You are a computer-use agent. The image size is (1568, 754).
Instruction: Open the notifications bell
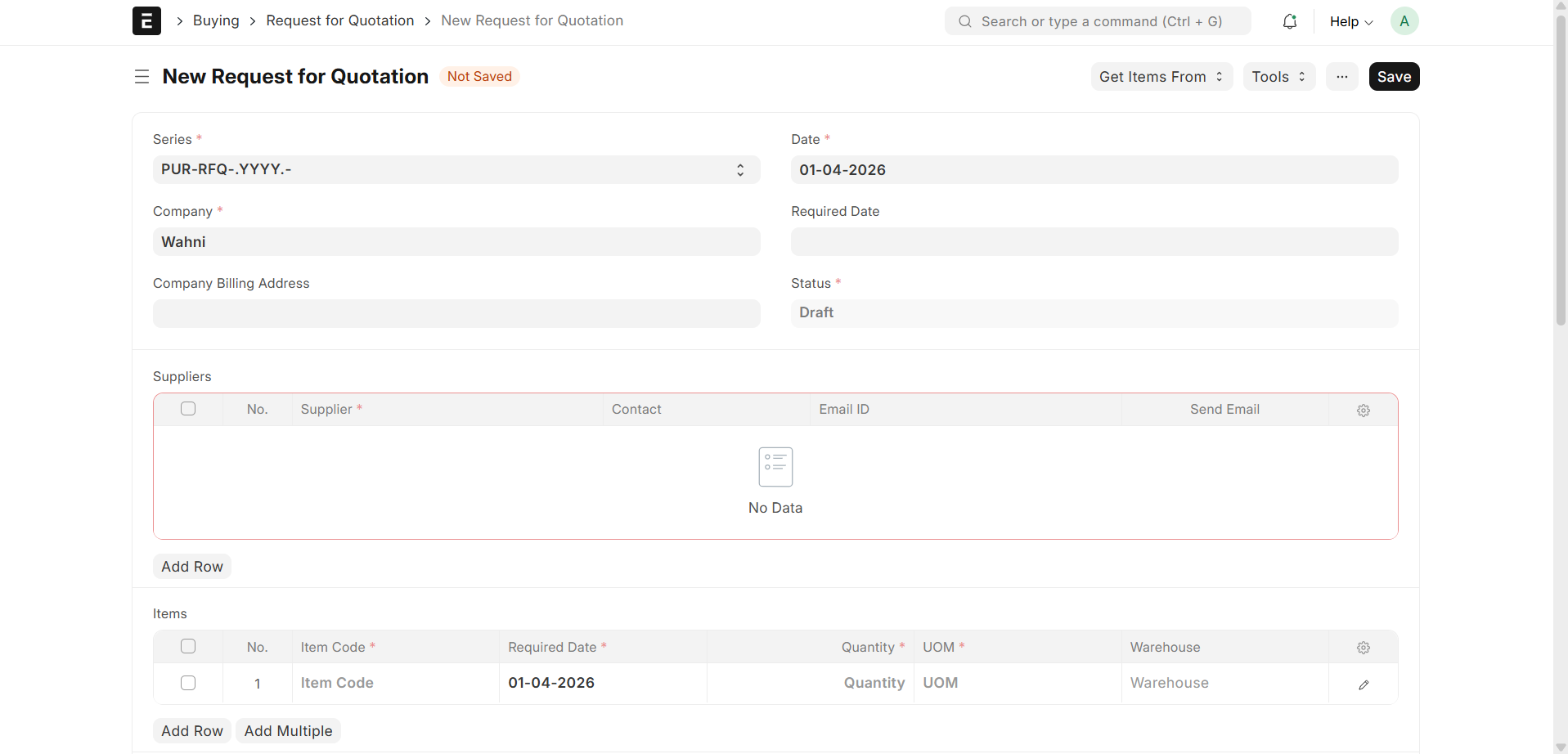1290,21
